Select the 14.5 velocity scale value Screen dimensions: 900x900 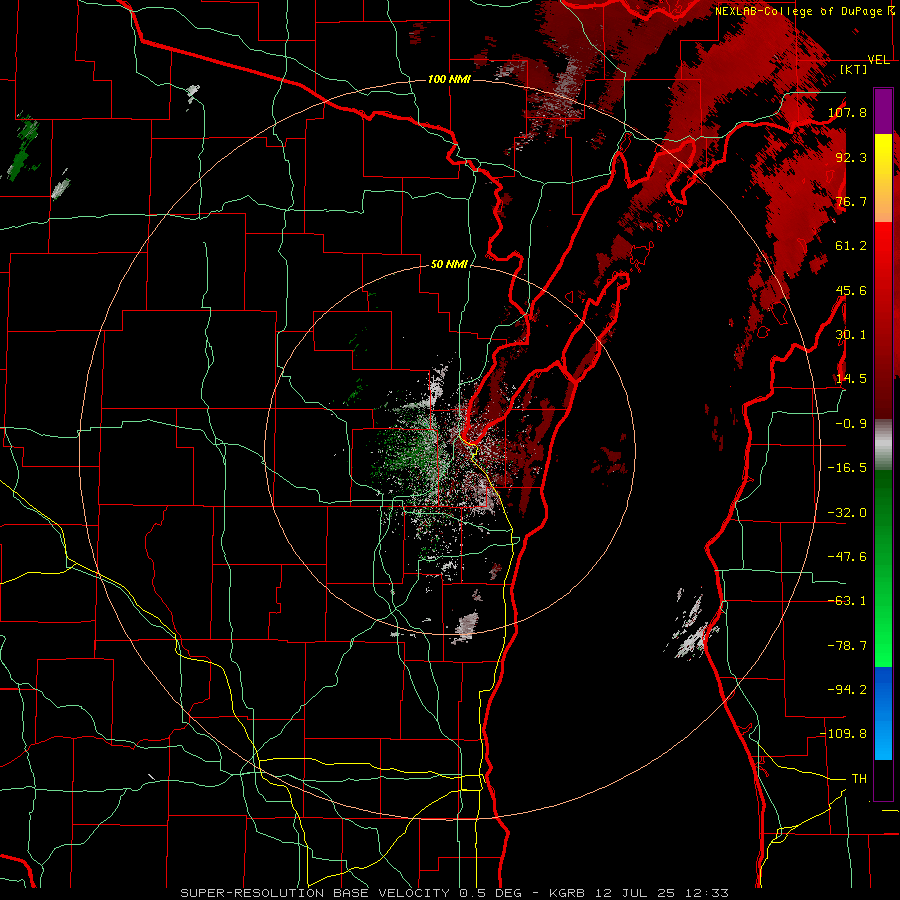[x=851, y=378]
